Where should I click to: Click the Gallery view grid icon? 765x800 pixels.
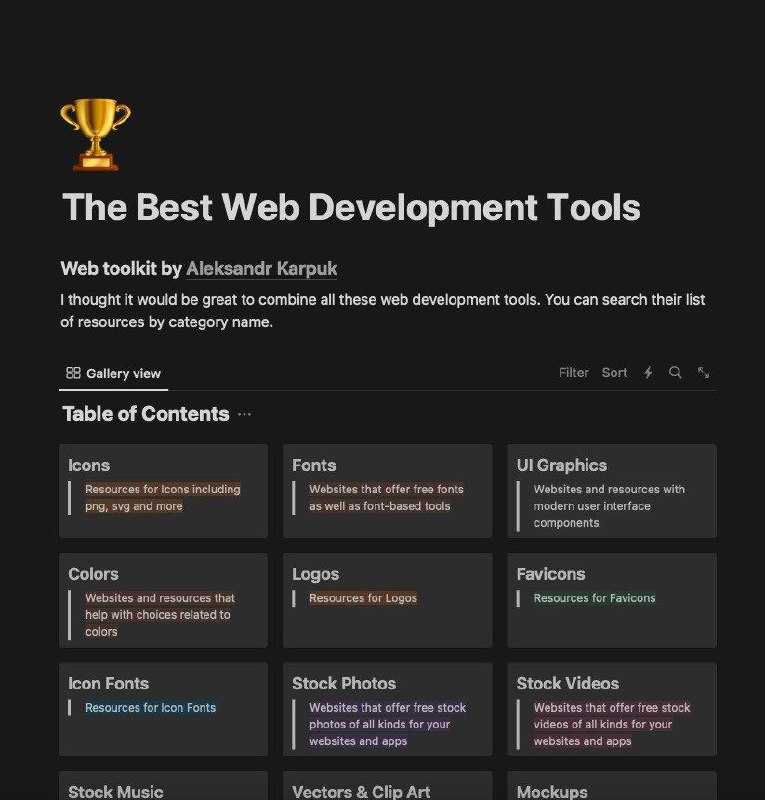(x=73, y=373)
